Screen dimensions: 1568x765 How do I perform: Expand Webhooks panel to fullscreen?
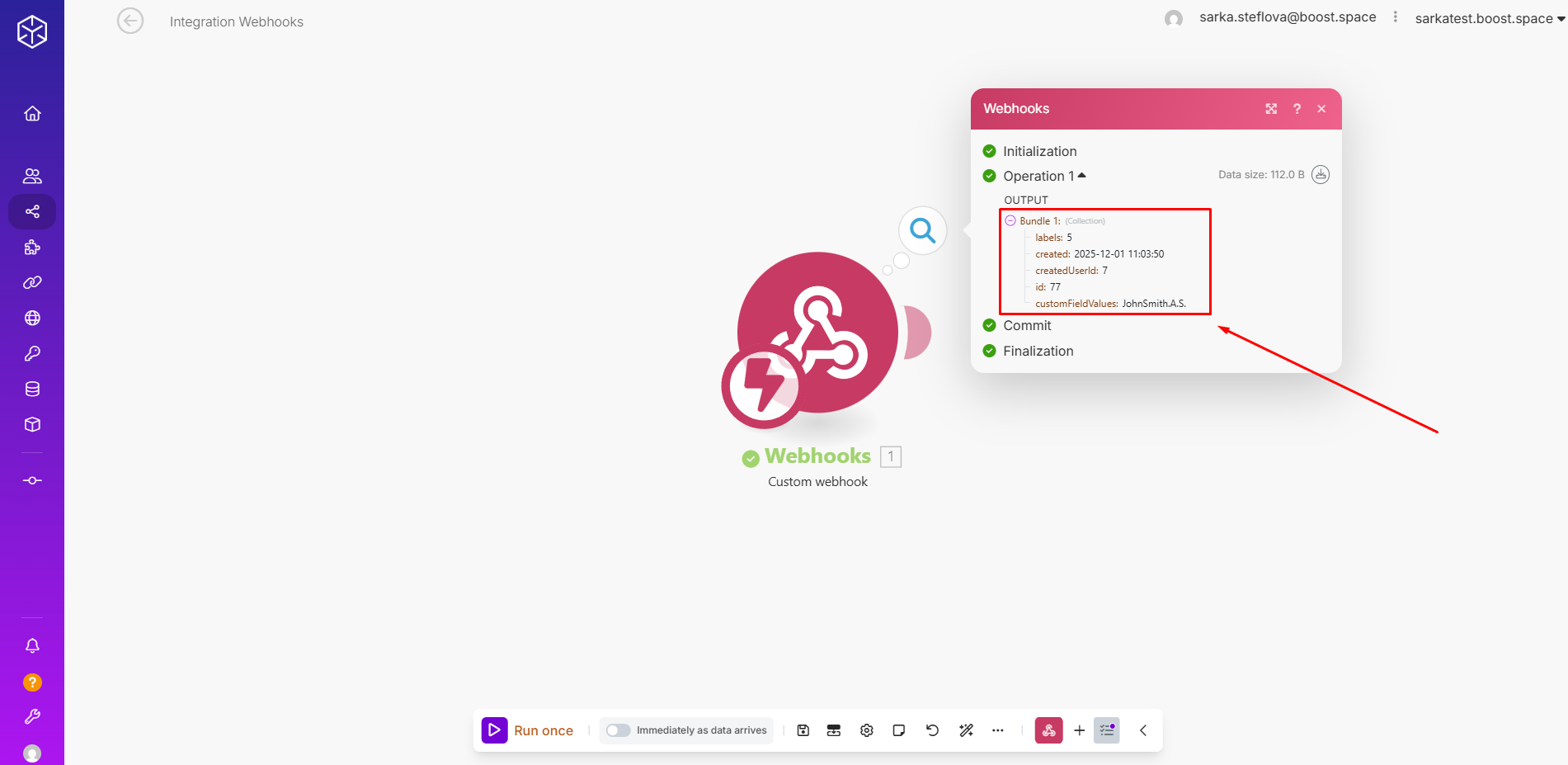1271,109
